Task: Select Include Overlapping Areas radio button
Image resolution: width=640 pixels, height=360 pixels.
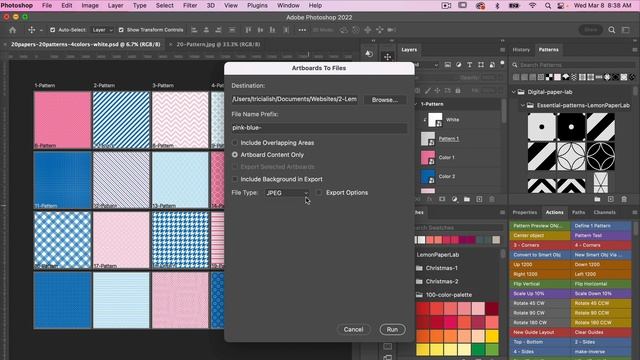Action: coord(235,143)
